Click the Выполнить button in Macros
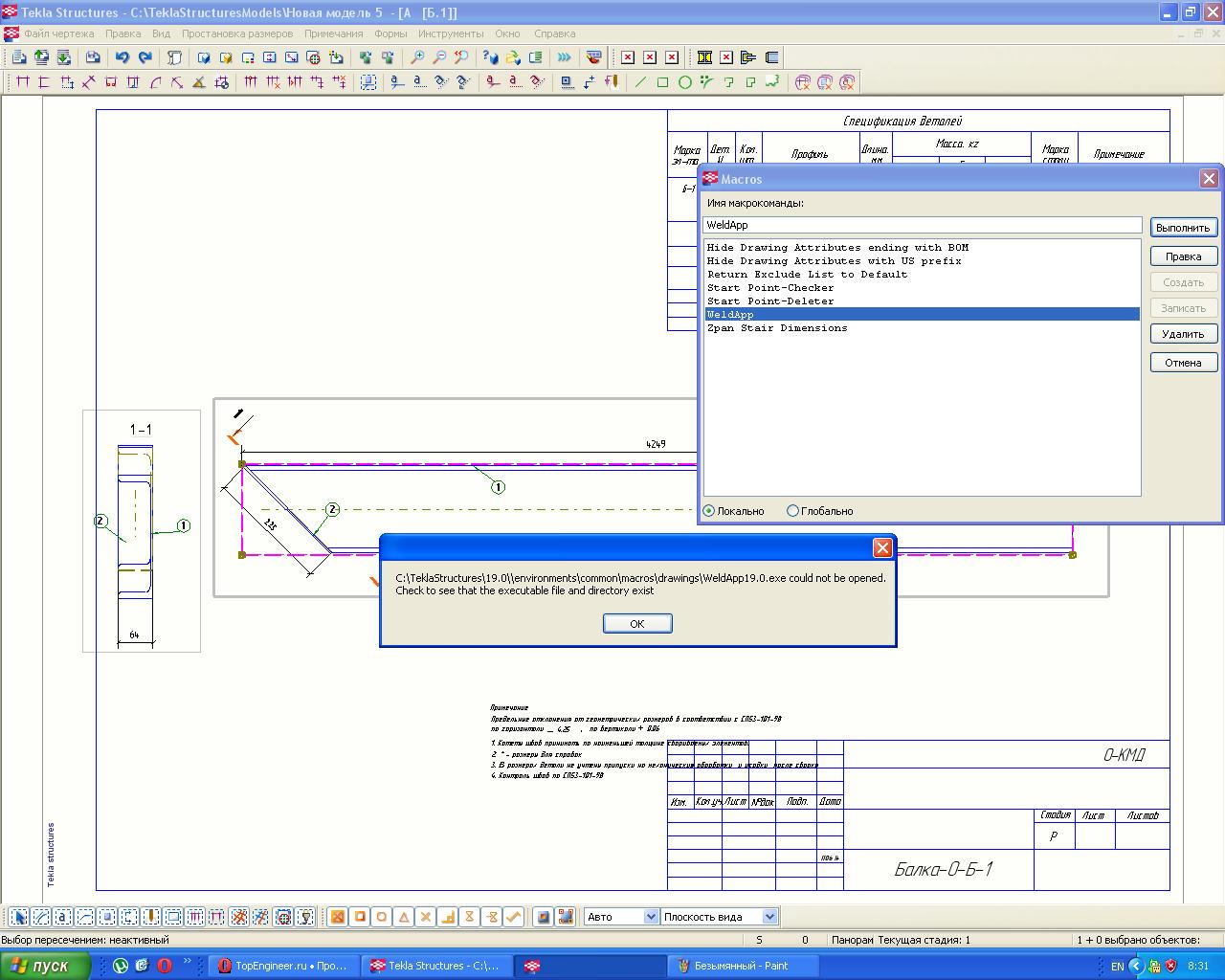The width and height of the screenshot is (1225, 980). (1183, 228)
